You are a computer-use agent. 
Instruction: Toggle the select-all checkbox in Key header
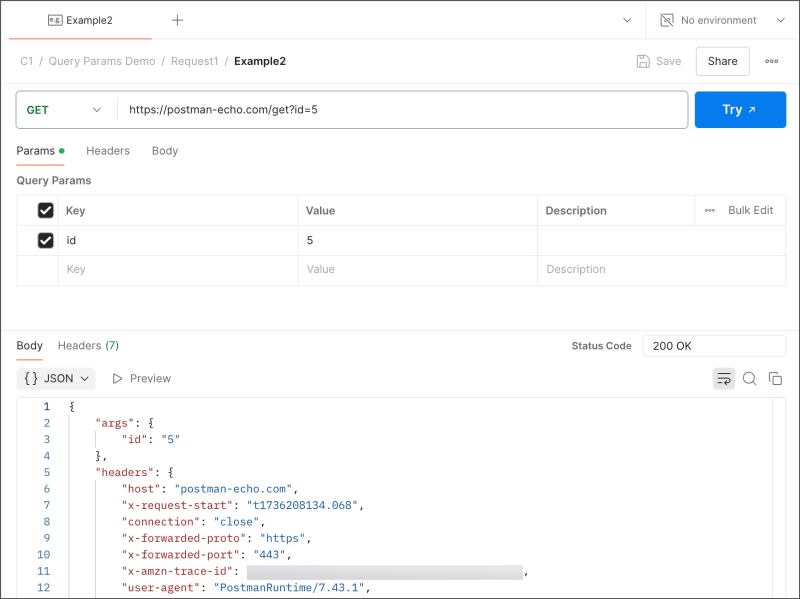click(x=45, y=210)
